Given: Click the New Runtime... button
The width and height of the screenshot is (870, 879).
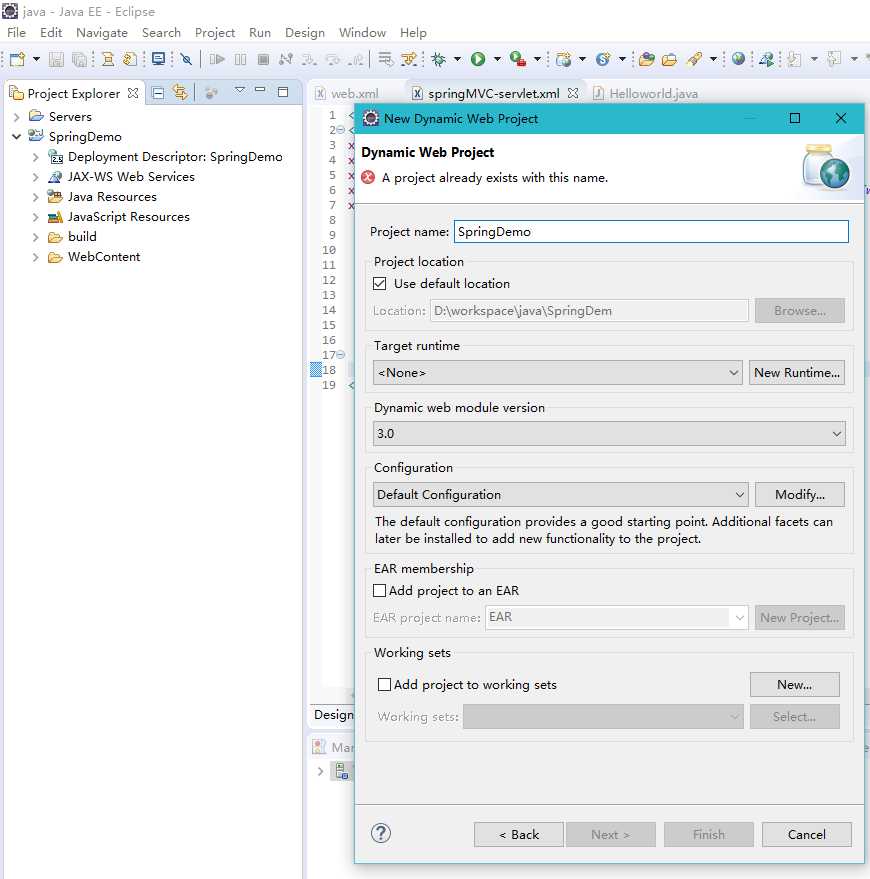Looking at the screenshot, I should click(797, 373).
